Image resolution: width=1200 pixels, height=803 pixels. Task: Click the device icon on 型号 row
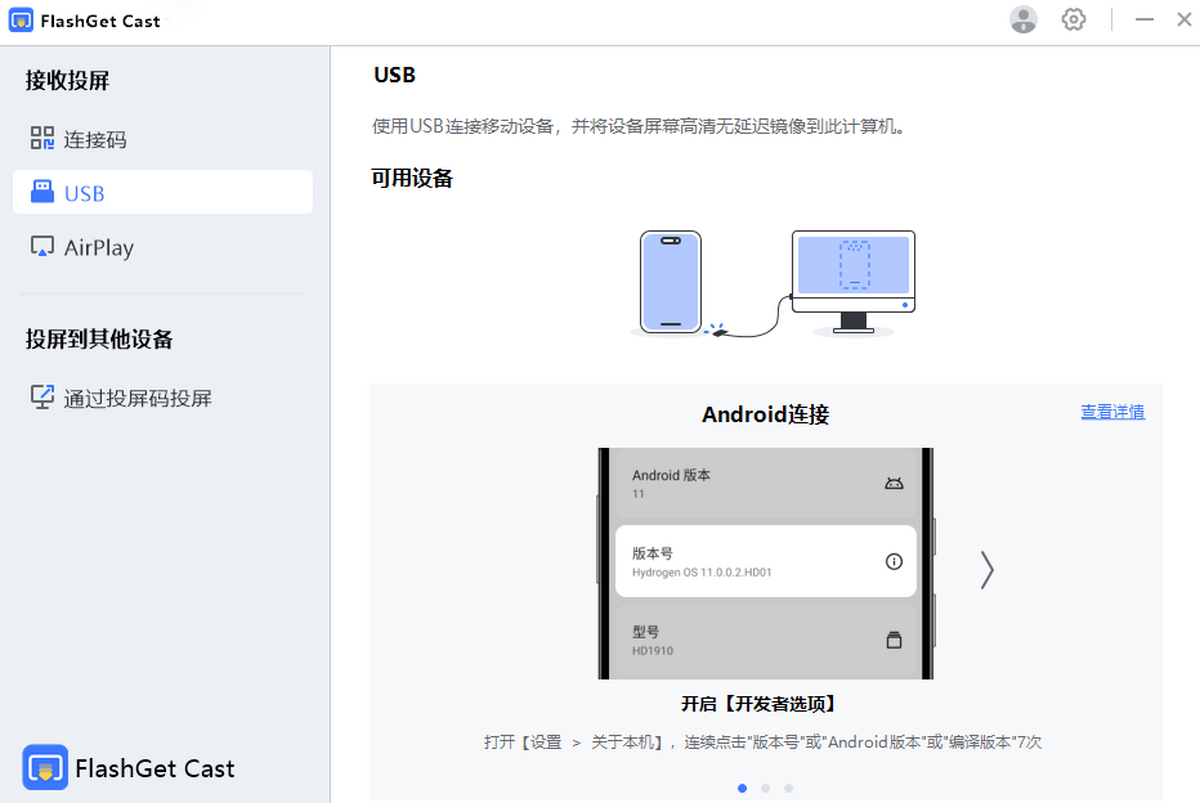pyautogui.click(x=894, y=640)
